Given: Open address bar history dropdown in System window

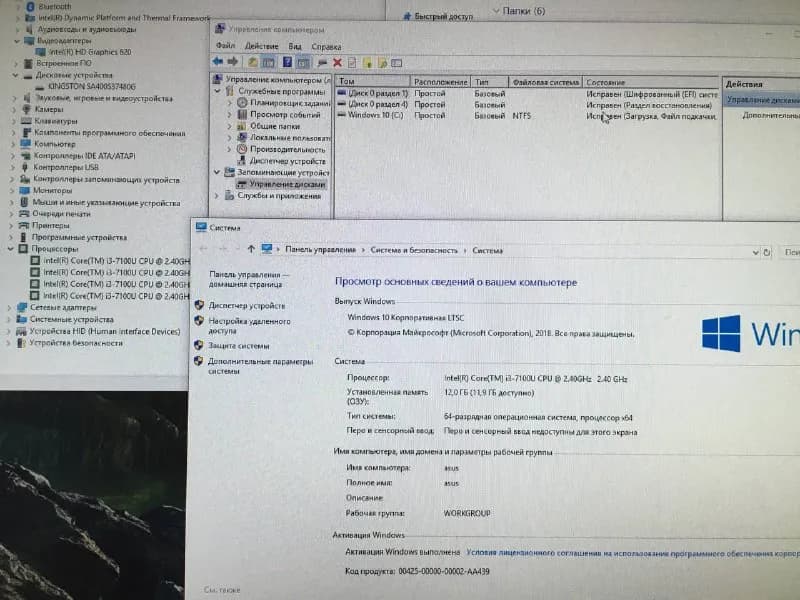Looking at the screenshot, I should 756,253.
